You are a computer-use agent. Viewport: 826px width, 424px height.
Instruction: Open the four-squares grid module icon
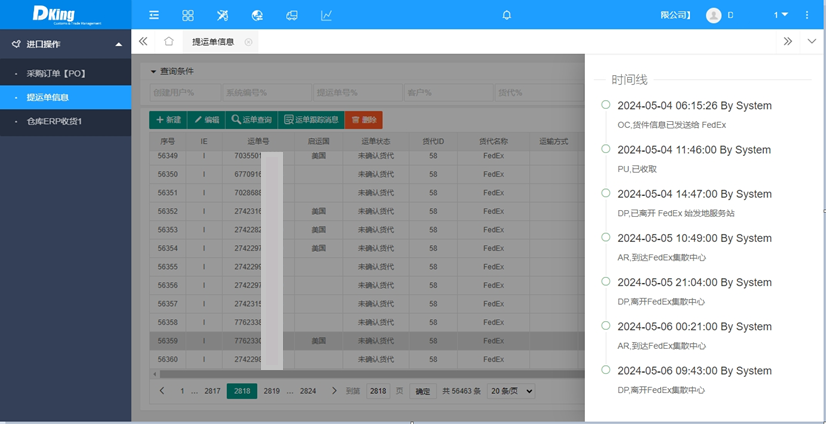pos(188,15)
